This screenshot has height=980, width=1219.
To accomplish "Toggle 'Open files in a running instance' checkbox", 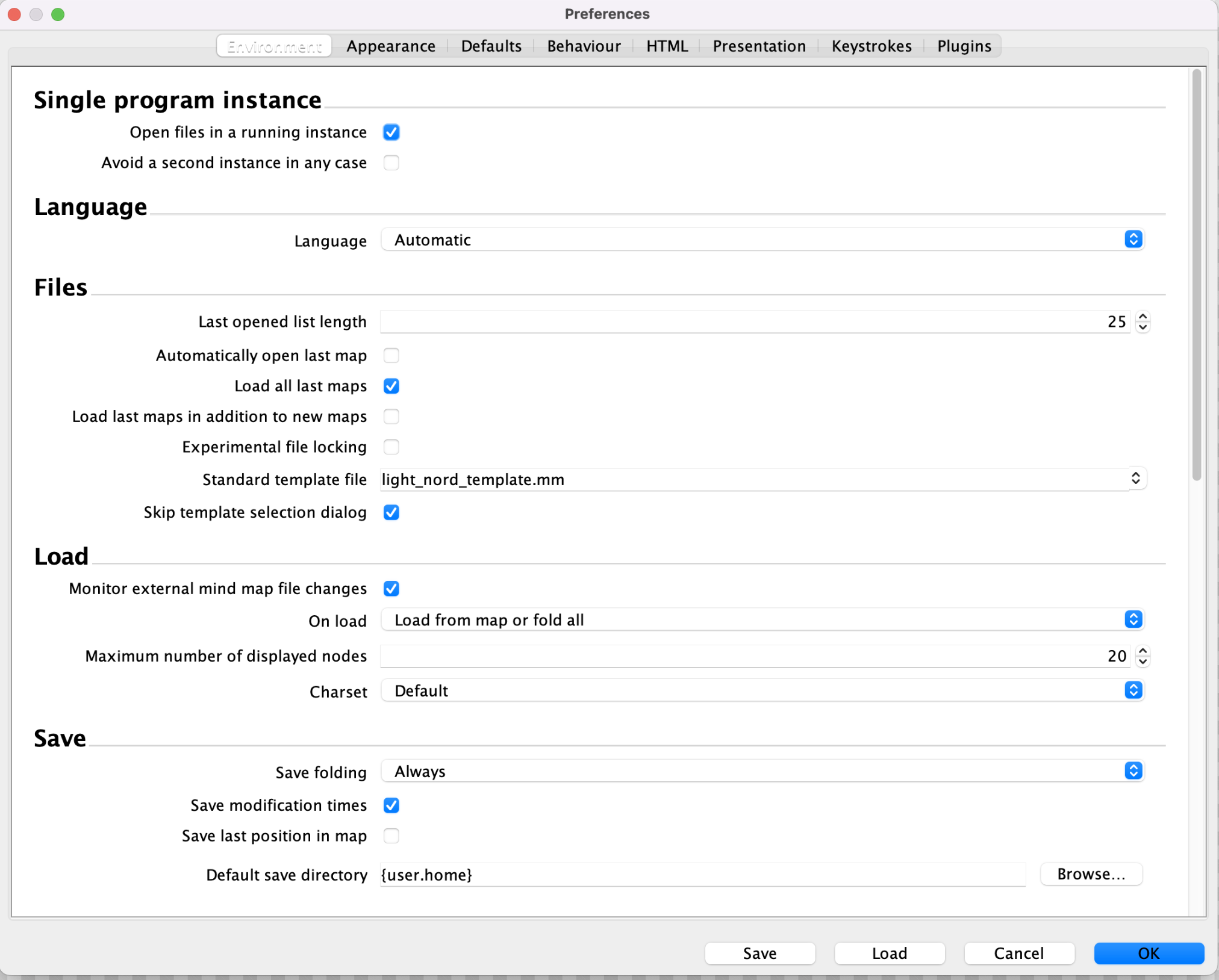I will point(391,132).
